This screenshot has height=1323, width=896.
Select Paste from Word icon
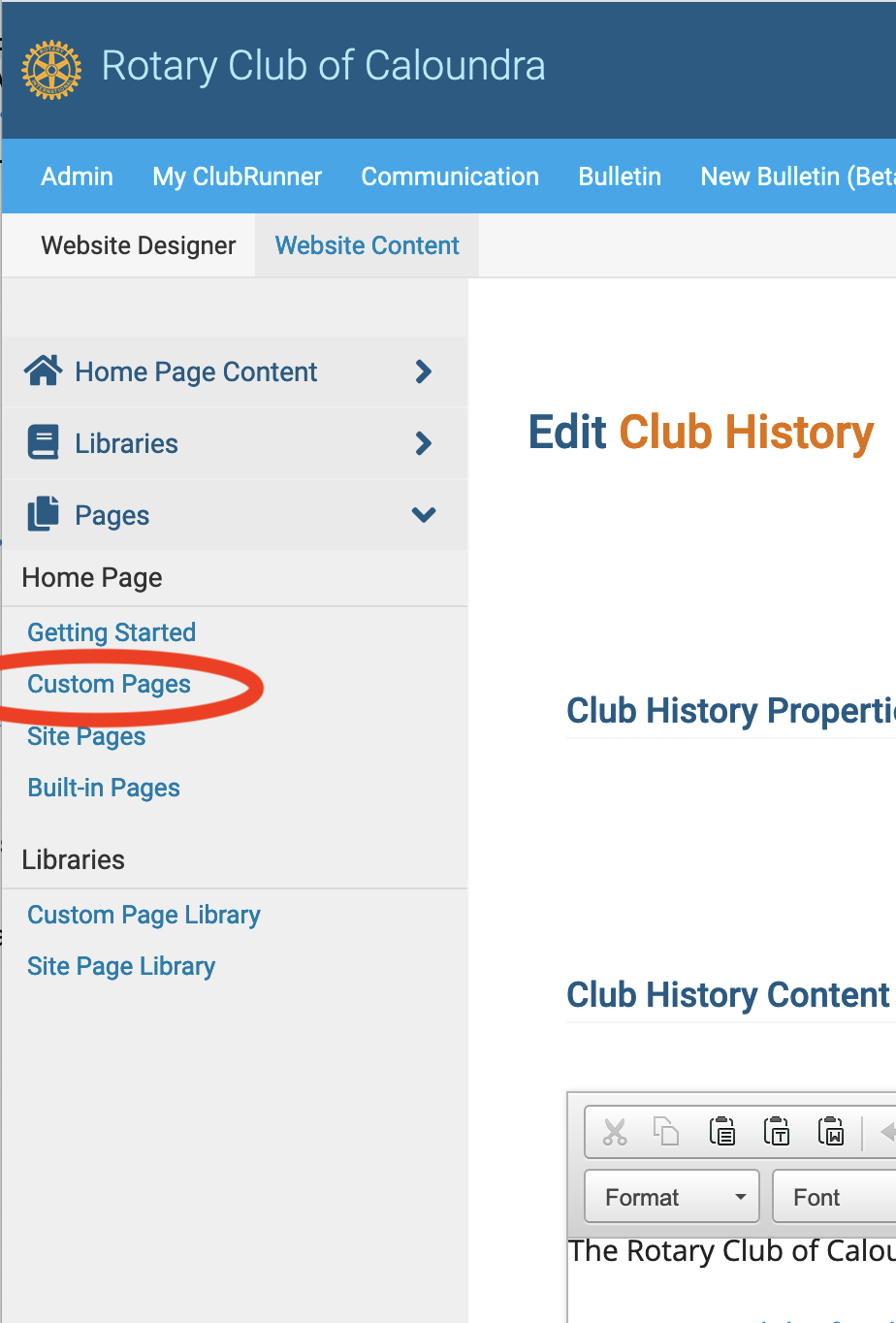(x=831, y=1132)
